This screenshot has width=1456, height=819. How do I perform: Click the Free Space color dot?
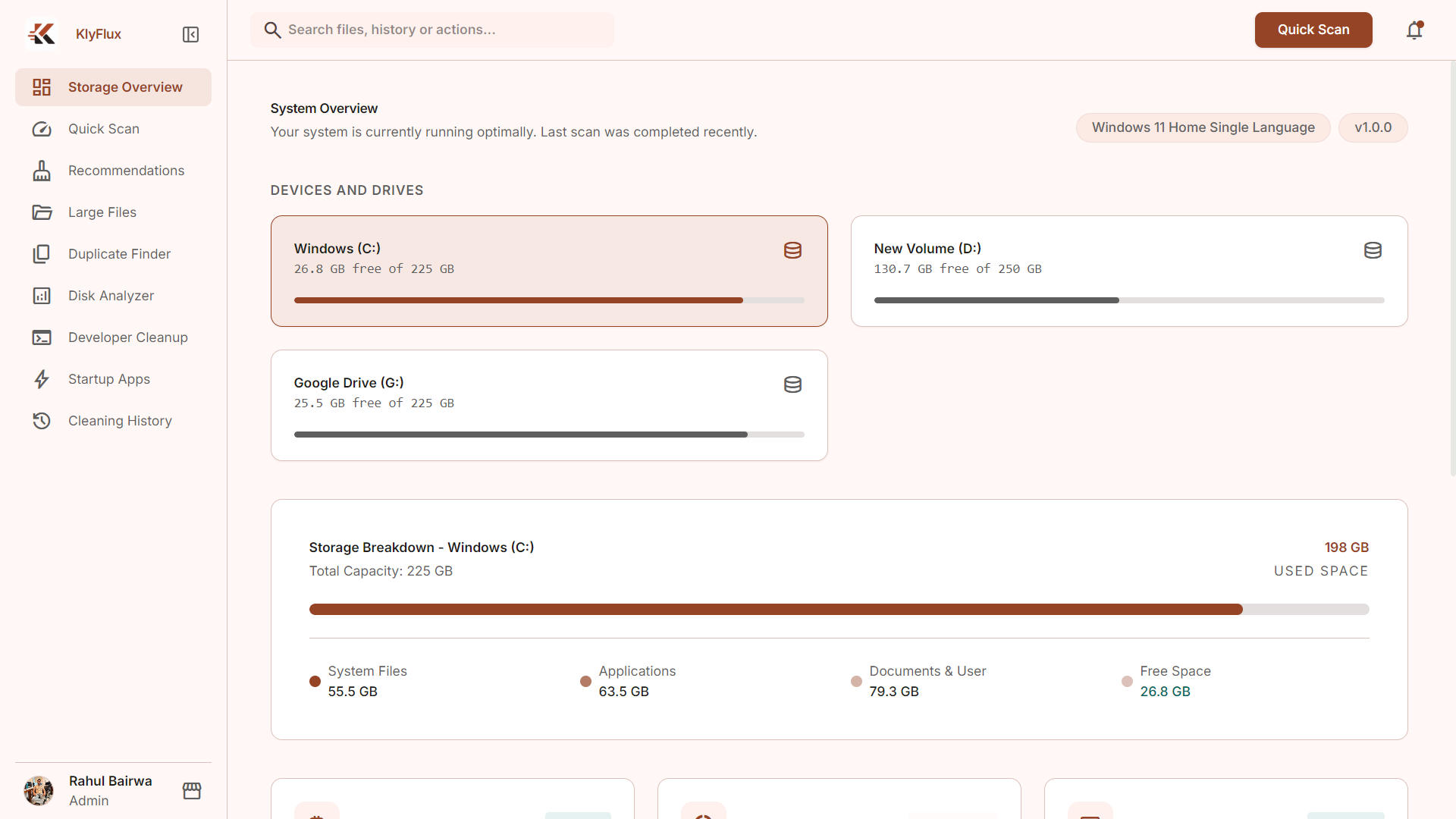(x=1127, y=681)
